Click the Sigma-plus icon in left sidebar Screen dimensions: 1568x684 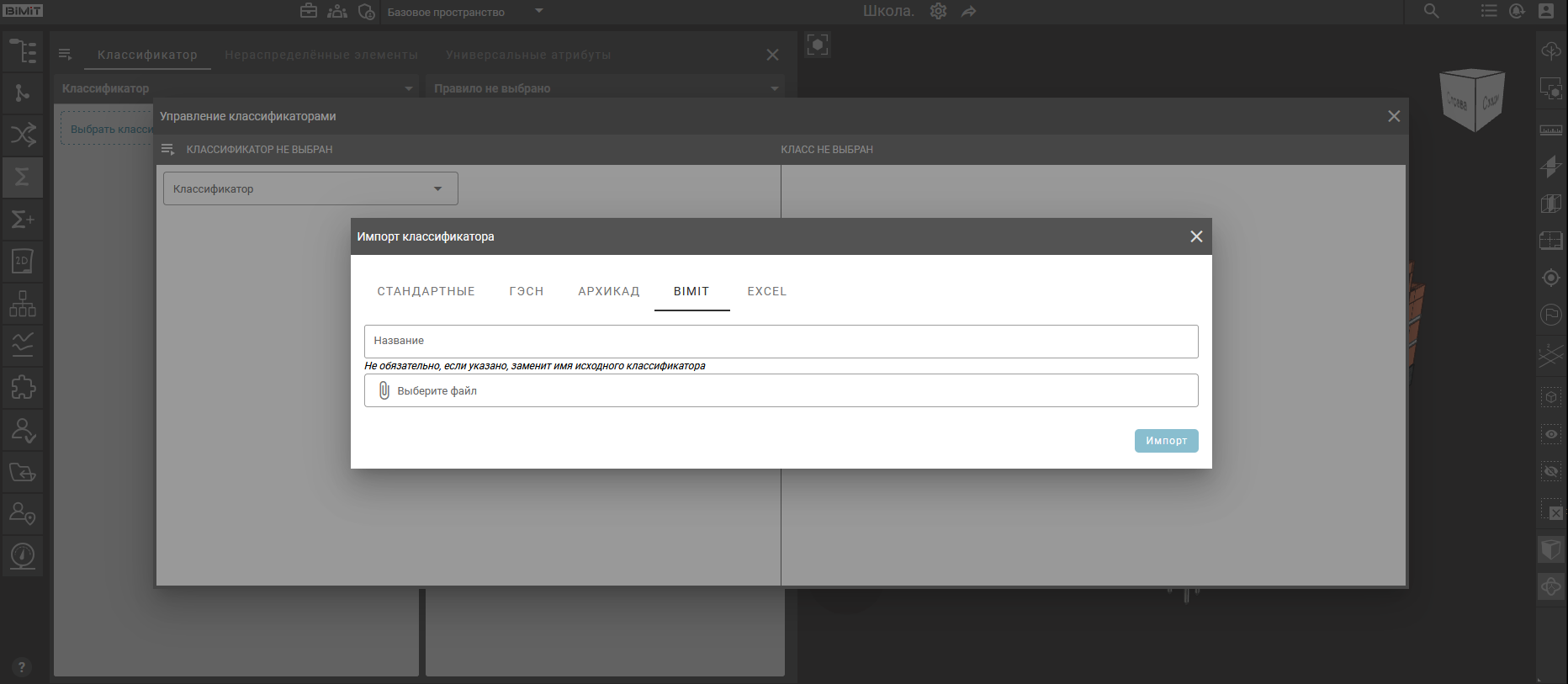click(x=23, y=220)
